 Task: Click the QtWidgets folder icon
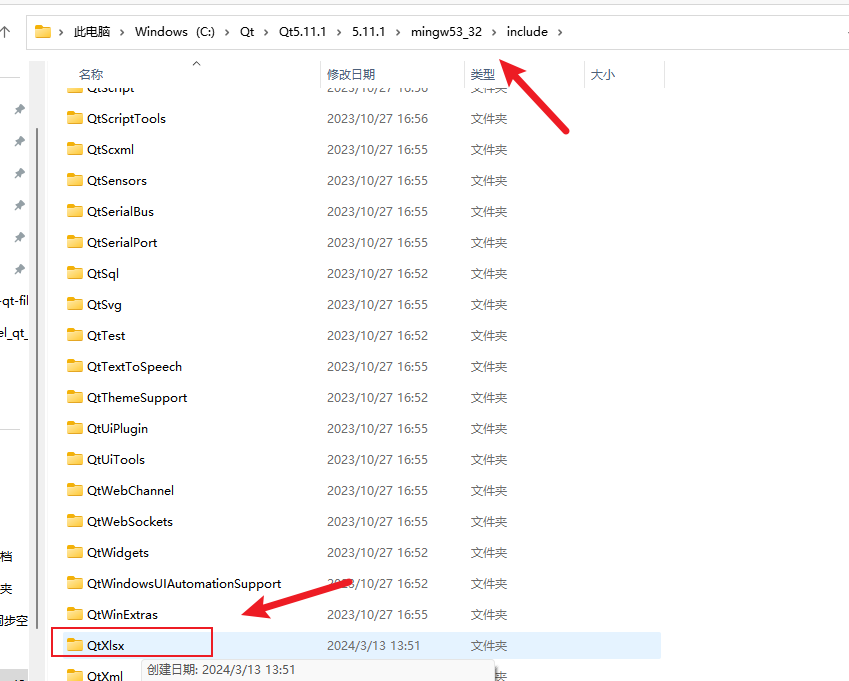tap(75, 552)
